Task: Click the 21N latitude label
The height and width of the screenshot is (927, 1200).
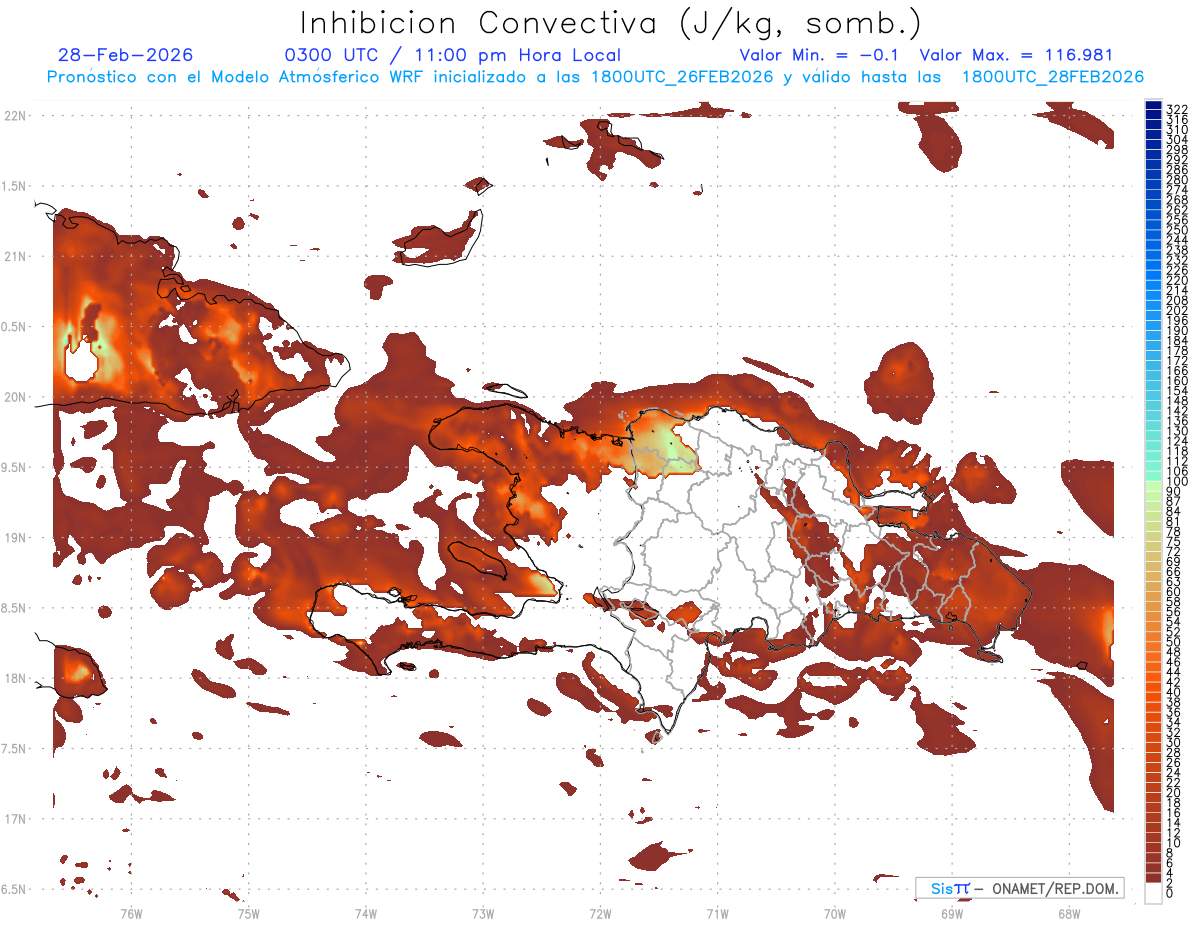Action: (15, 256)
